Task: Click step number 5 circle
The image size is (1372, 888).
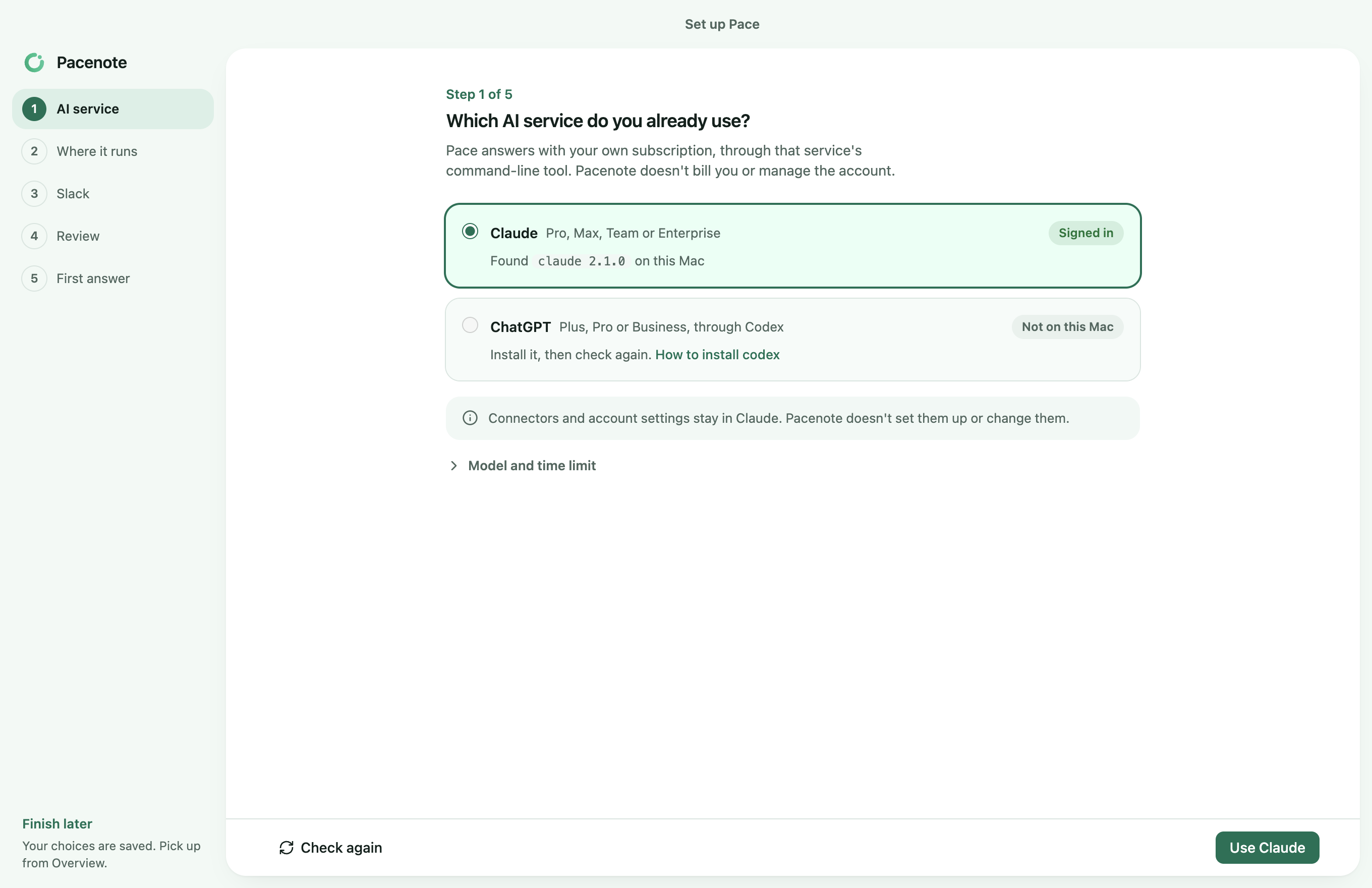Action: (x=34, y=279)
